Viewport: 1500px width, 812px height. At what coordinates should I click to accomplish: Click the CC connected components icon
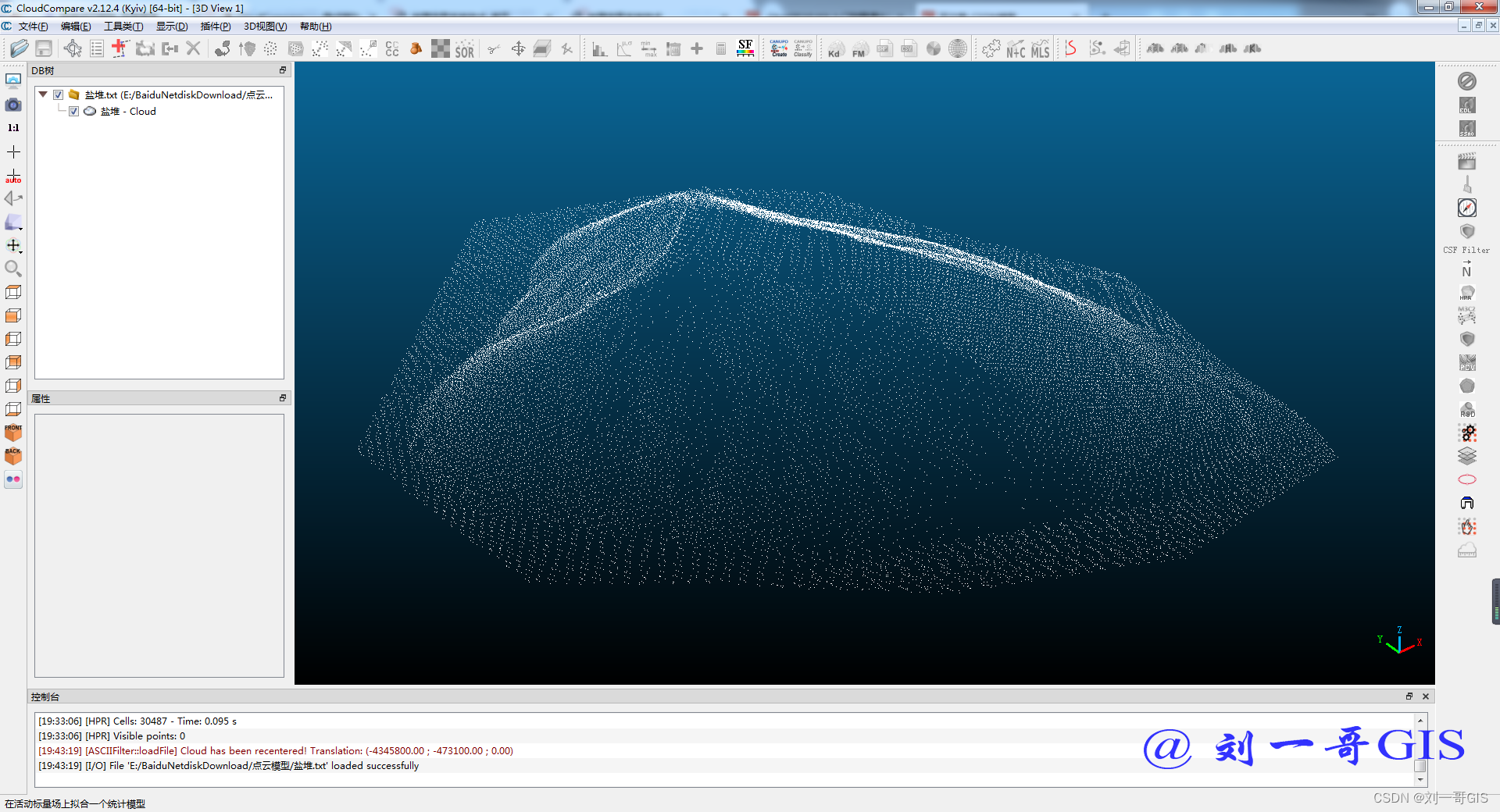[x=392, y=48]
